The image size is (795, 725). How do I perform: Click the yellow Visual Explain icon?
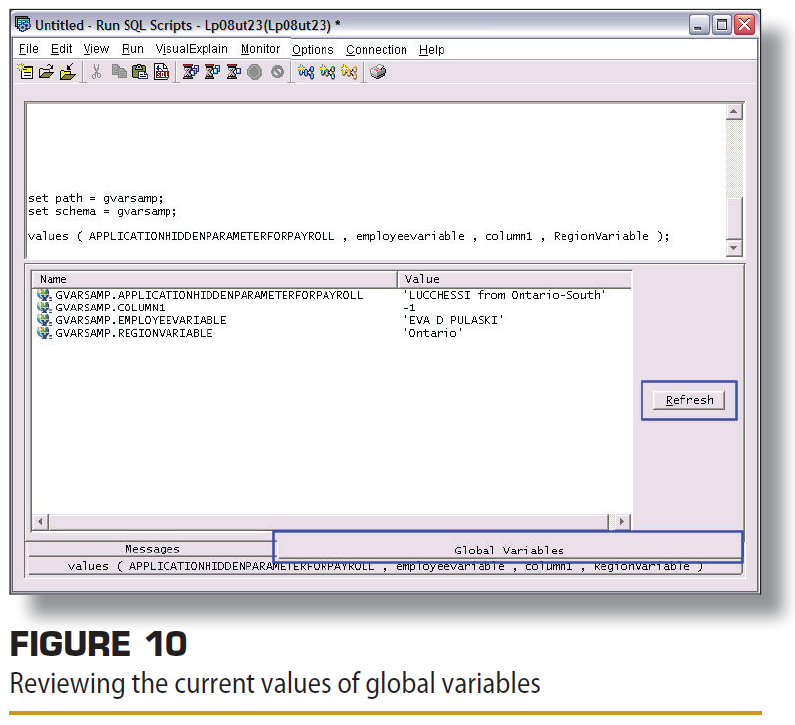[x=349, y=72]
